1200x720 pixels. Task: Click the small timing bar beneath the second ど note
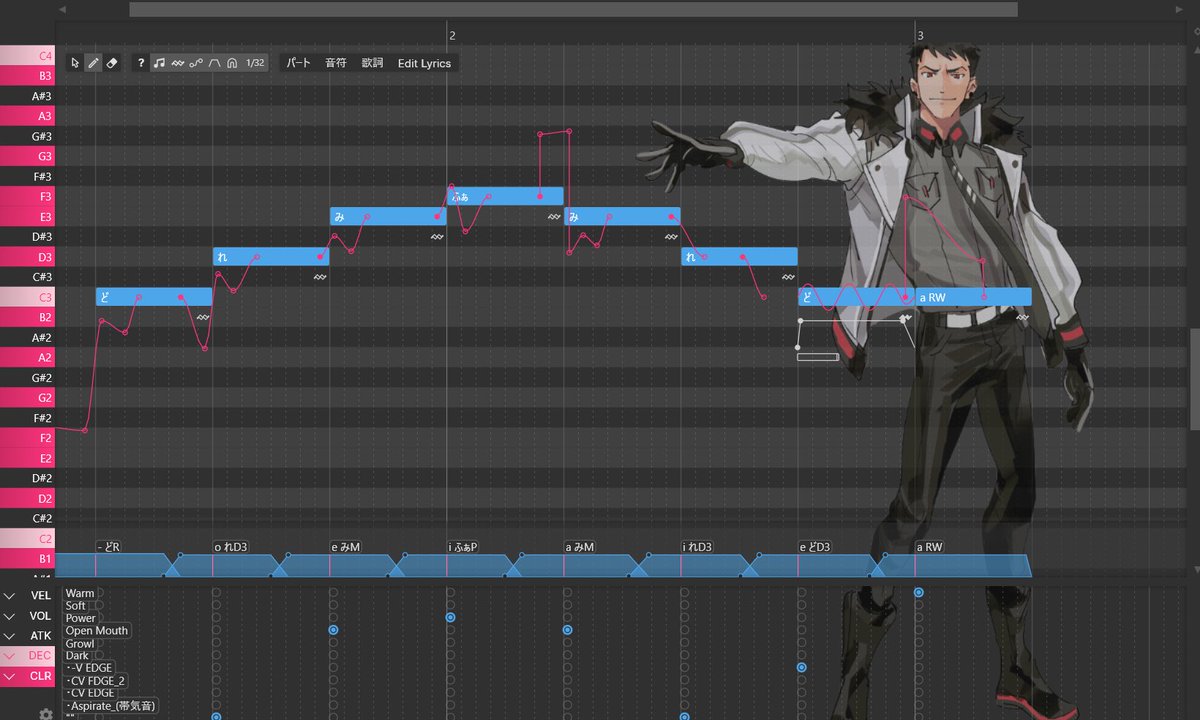[x=819, y=356]
